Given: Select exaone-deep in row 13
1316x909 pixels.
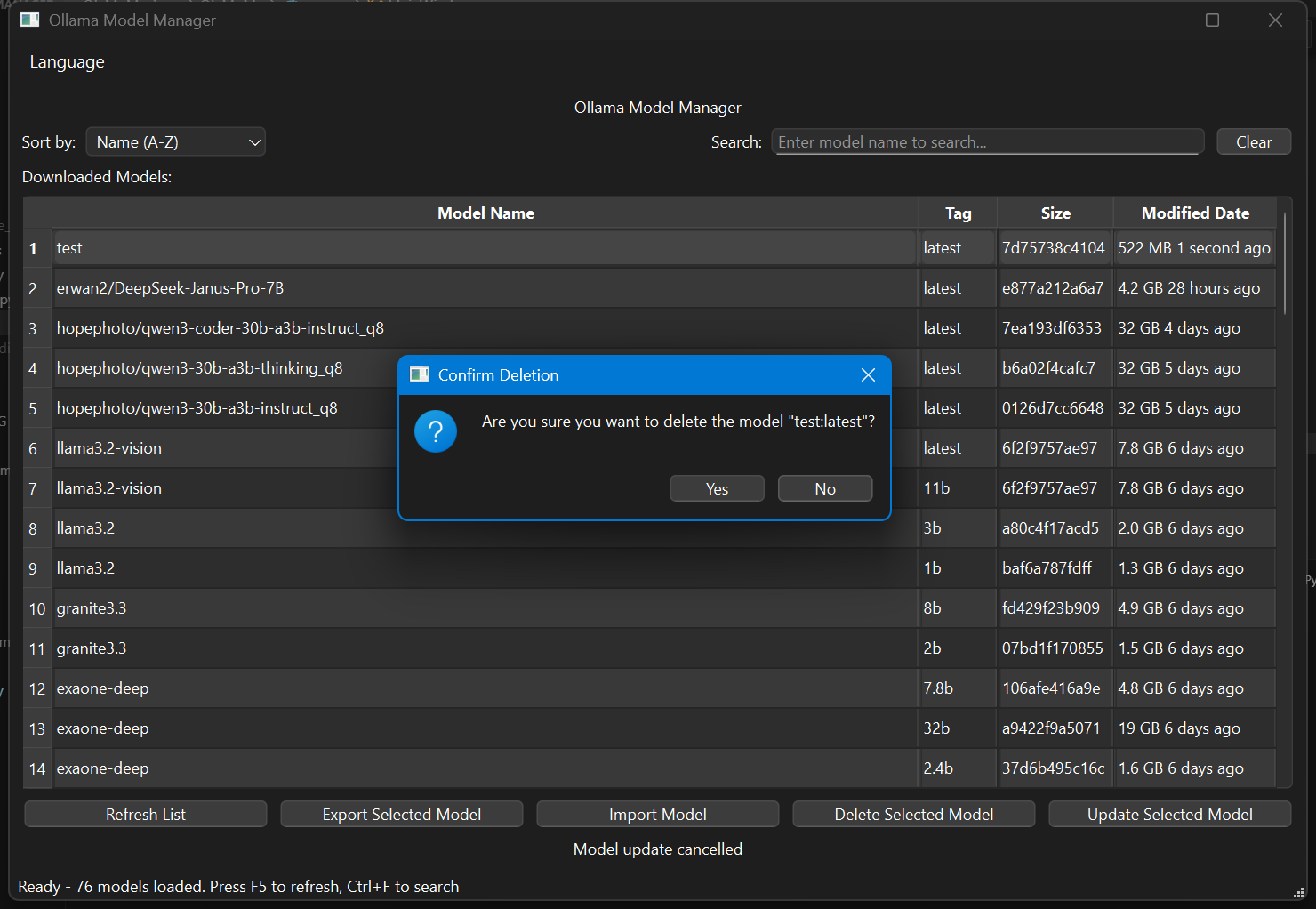Looking at the screenshot, I should tap(485, 728).
